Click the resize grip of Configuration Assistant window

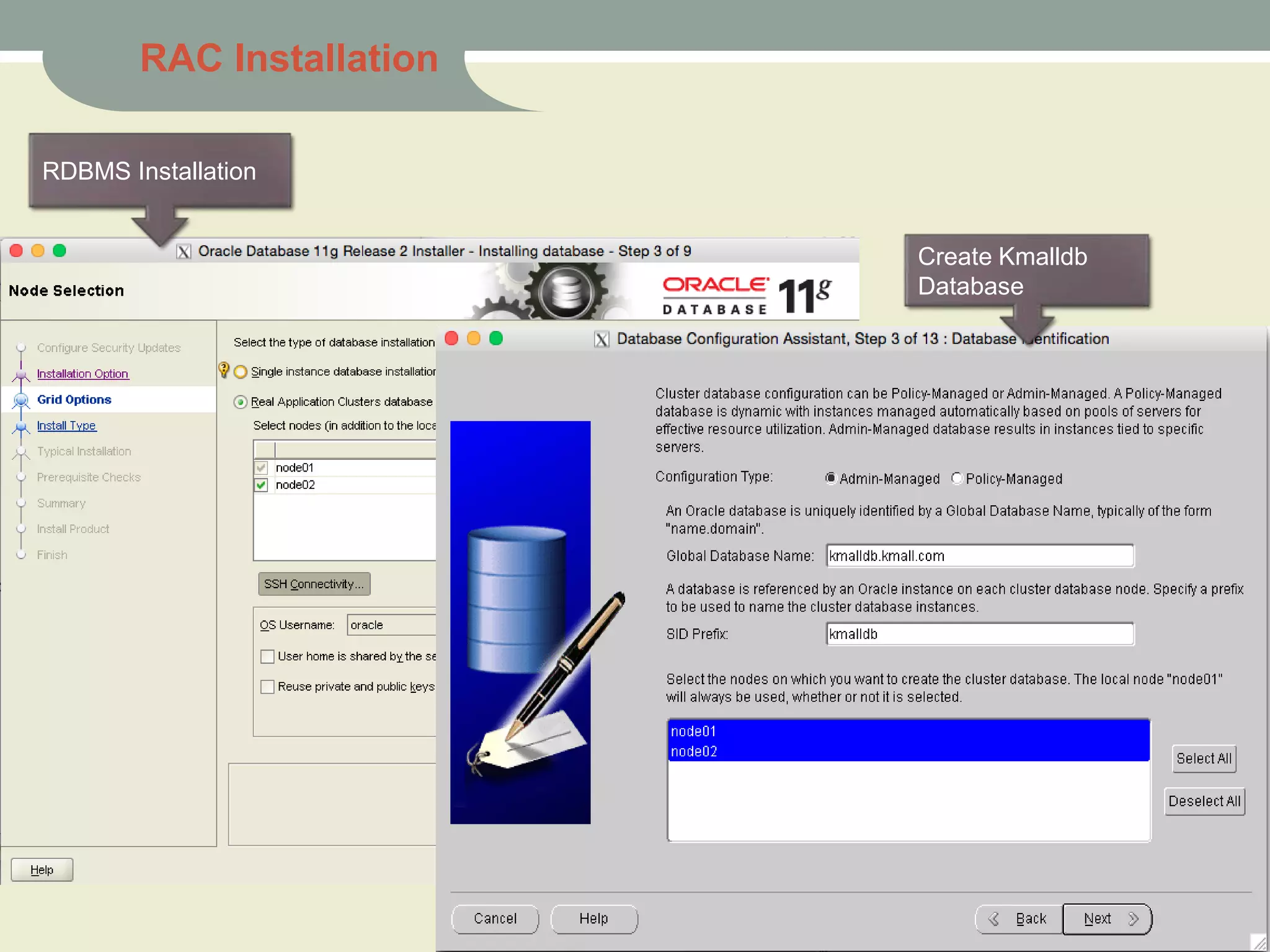click(1259, 943)
